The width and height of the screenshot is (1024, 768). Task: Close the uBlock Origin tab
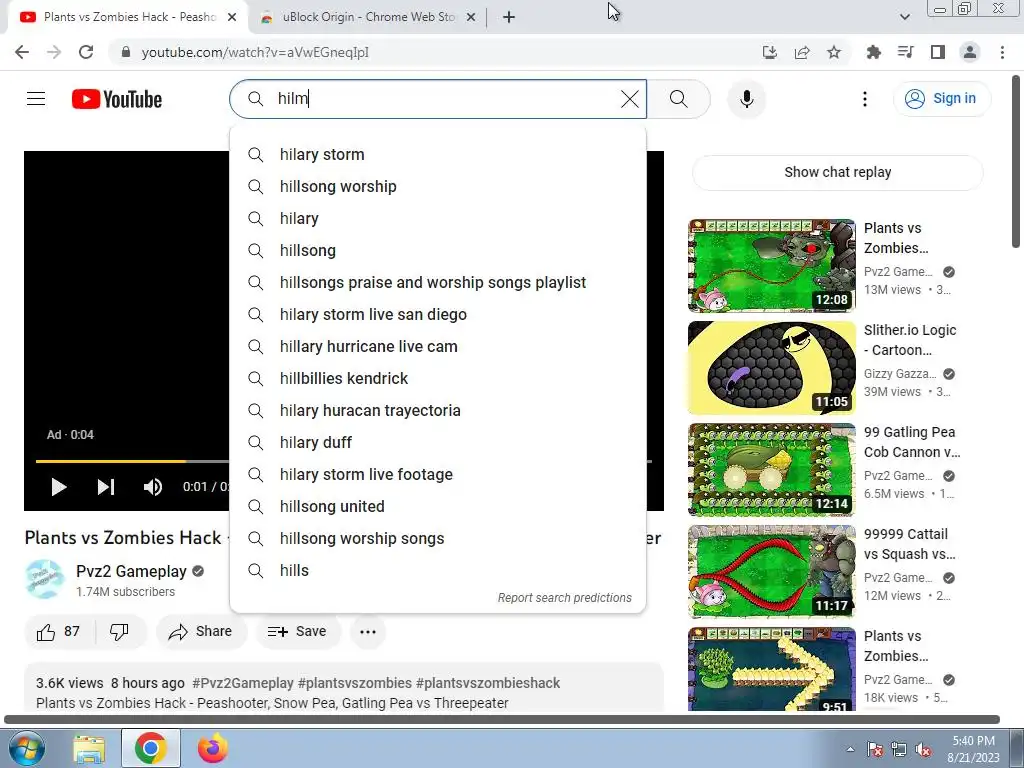pyautogui.click(x=471, y=17)
